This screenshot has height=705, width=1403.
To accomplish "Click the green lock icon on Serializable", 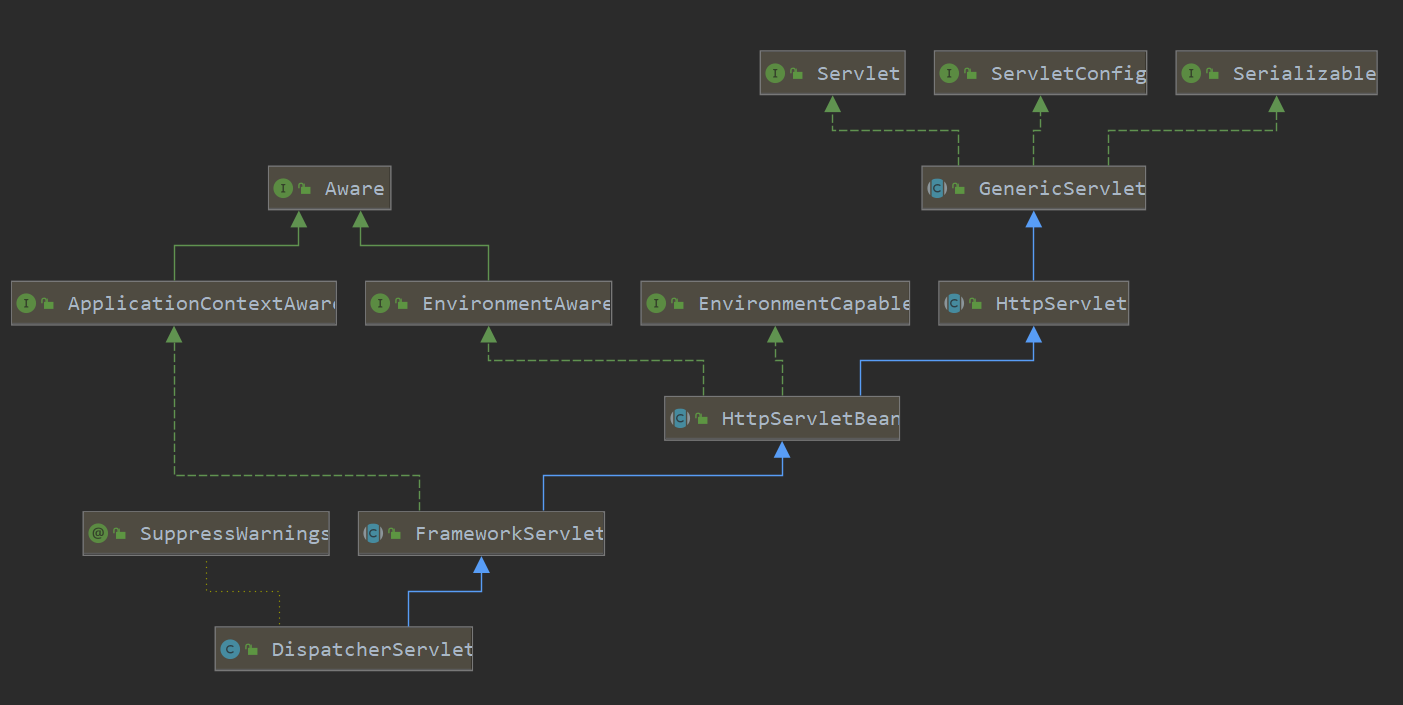I will [1213, 74].
